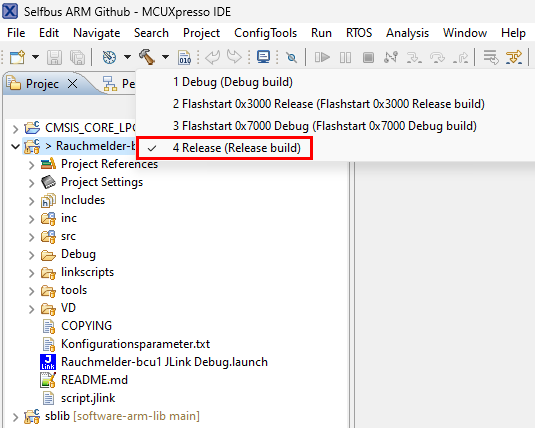Image resolution: width=535 pixels, height=428 pixels.
Task: Expand the tools folder
Action: tap(31, 291)
